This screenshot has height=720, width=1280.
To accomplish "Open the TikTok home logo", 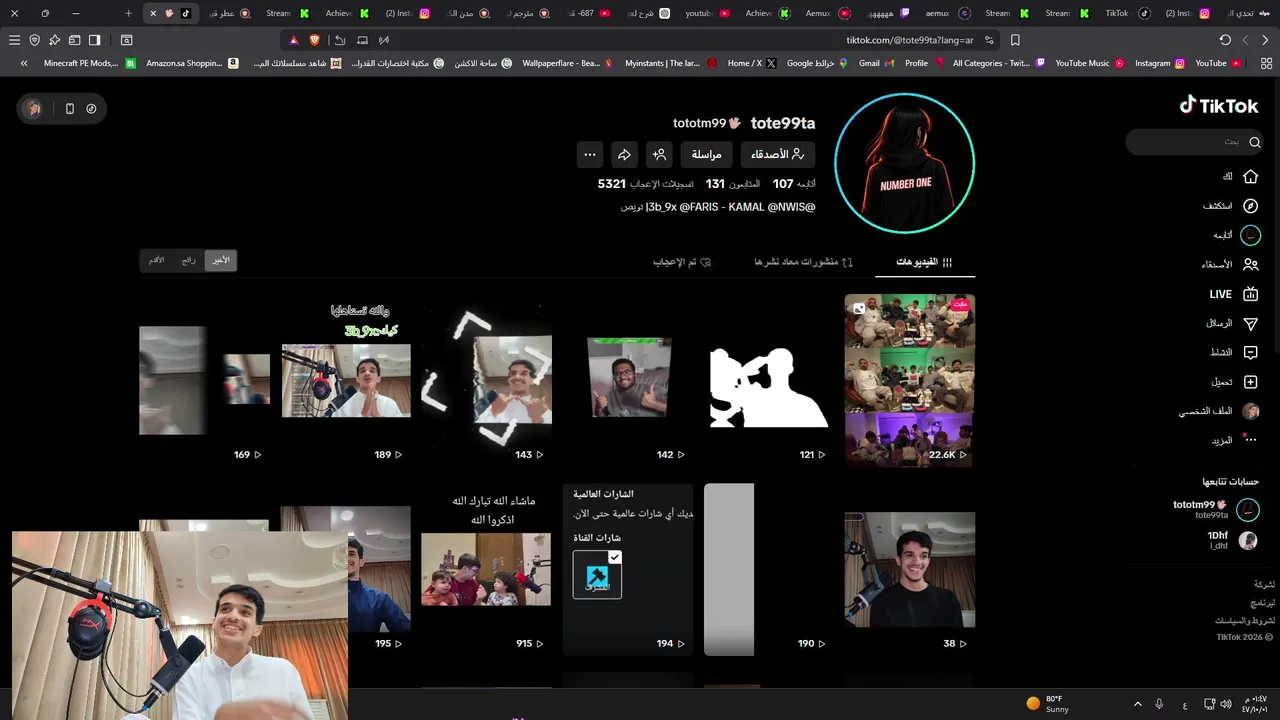I will coord(1218,105).
